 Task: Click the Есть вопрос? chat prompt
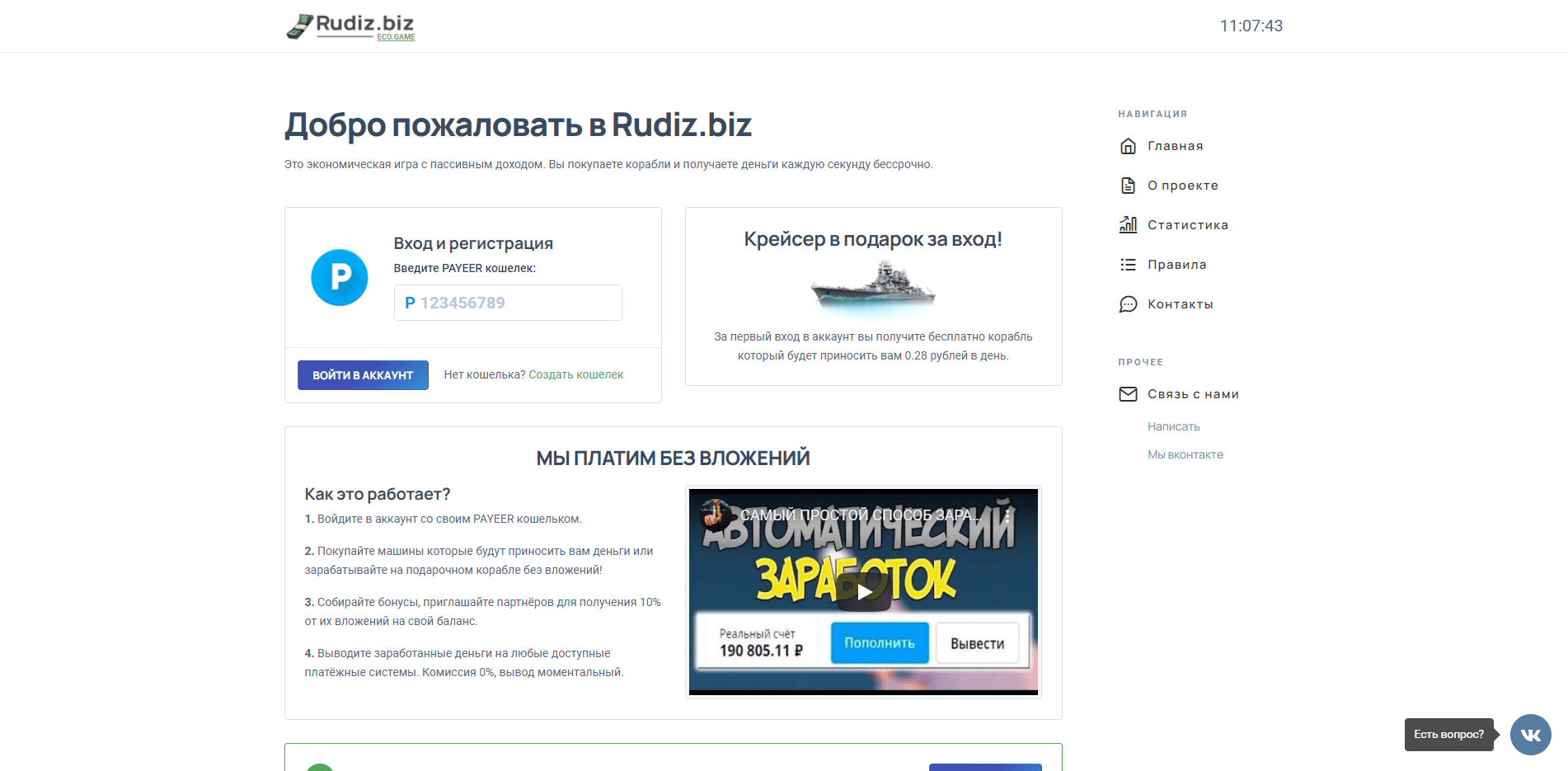(1448, 734)
